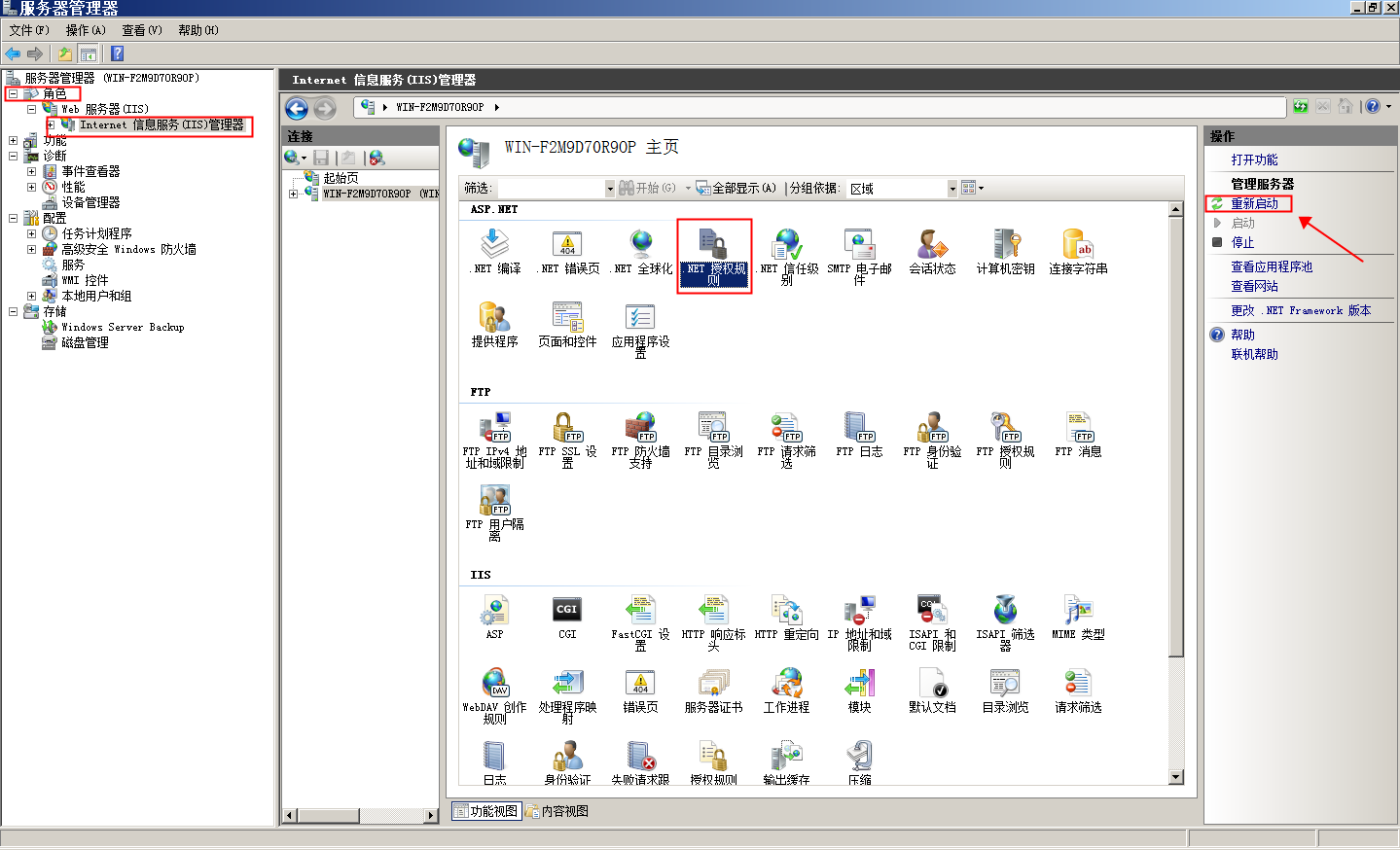Open the 默认文档 icon

pyautogui.click(x=932, y=690)
